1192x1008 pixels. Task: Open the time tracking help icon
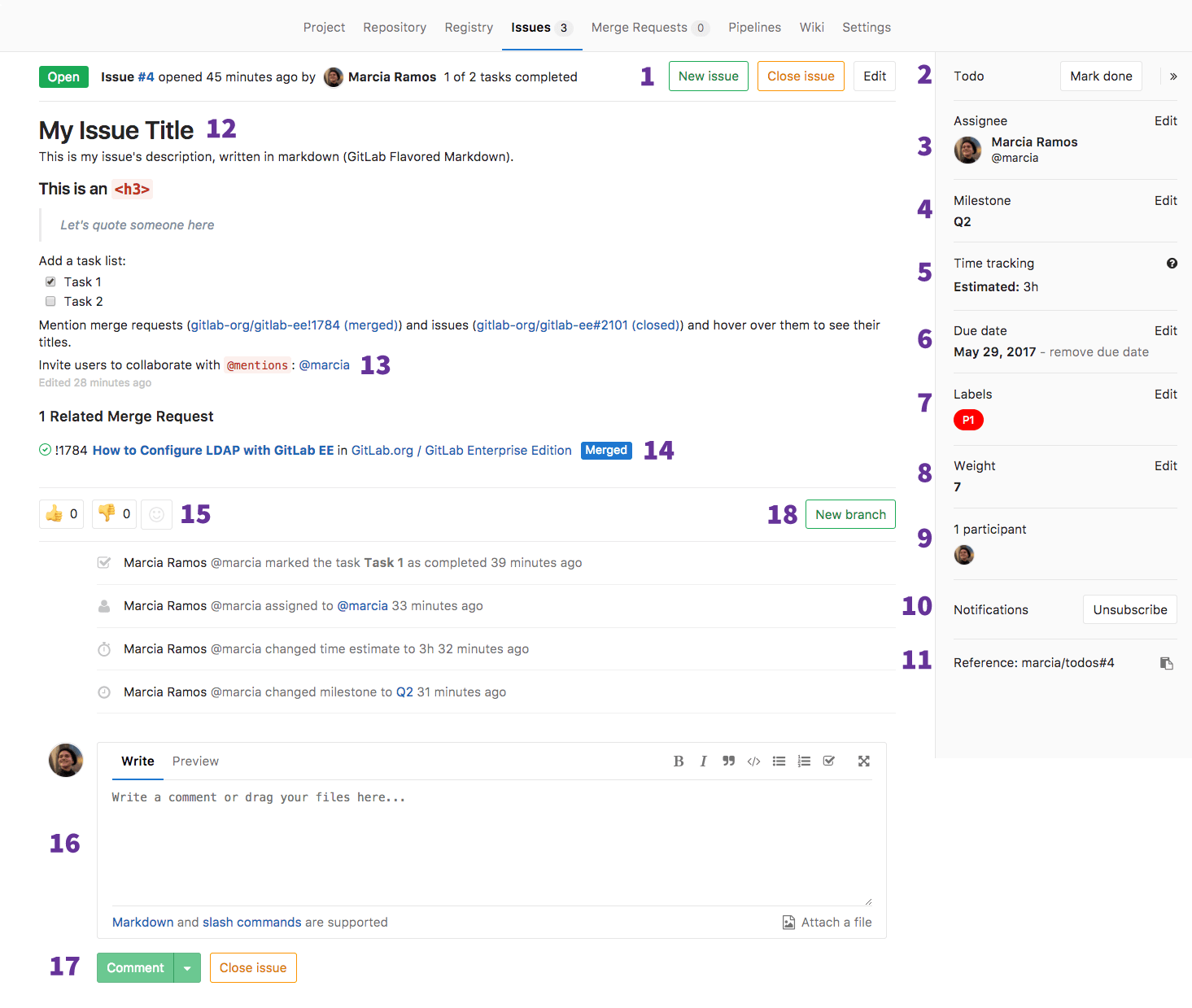coord(1172,263)
